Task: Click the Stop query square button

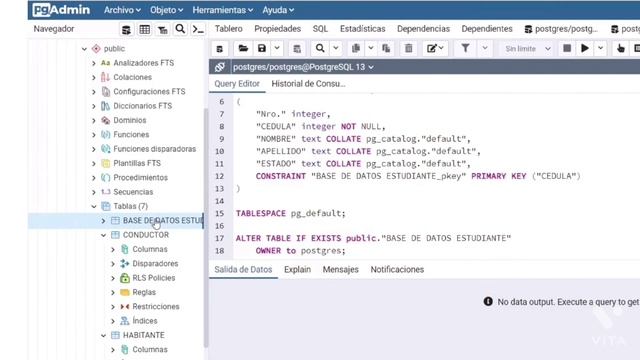Action: point(567,48)
